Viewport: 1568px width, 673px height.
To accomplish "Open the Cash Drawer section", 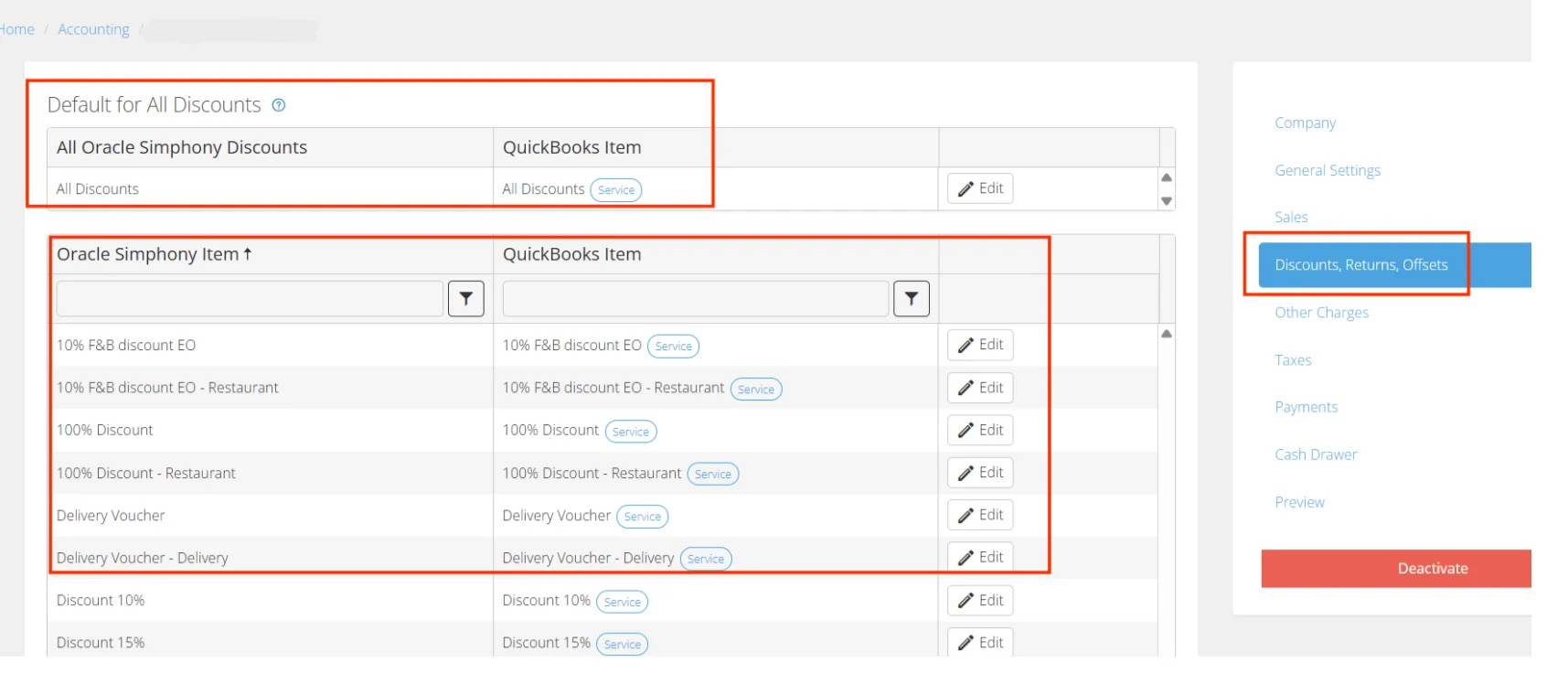I will pos(1316,454).
